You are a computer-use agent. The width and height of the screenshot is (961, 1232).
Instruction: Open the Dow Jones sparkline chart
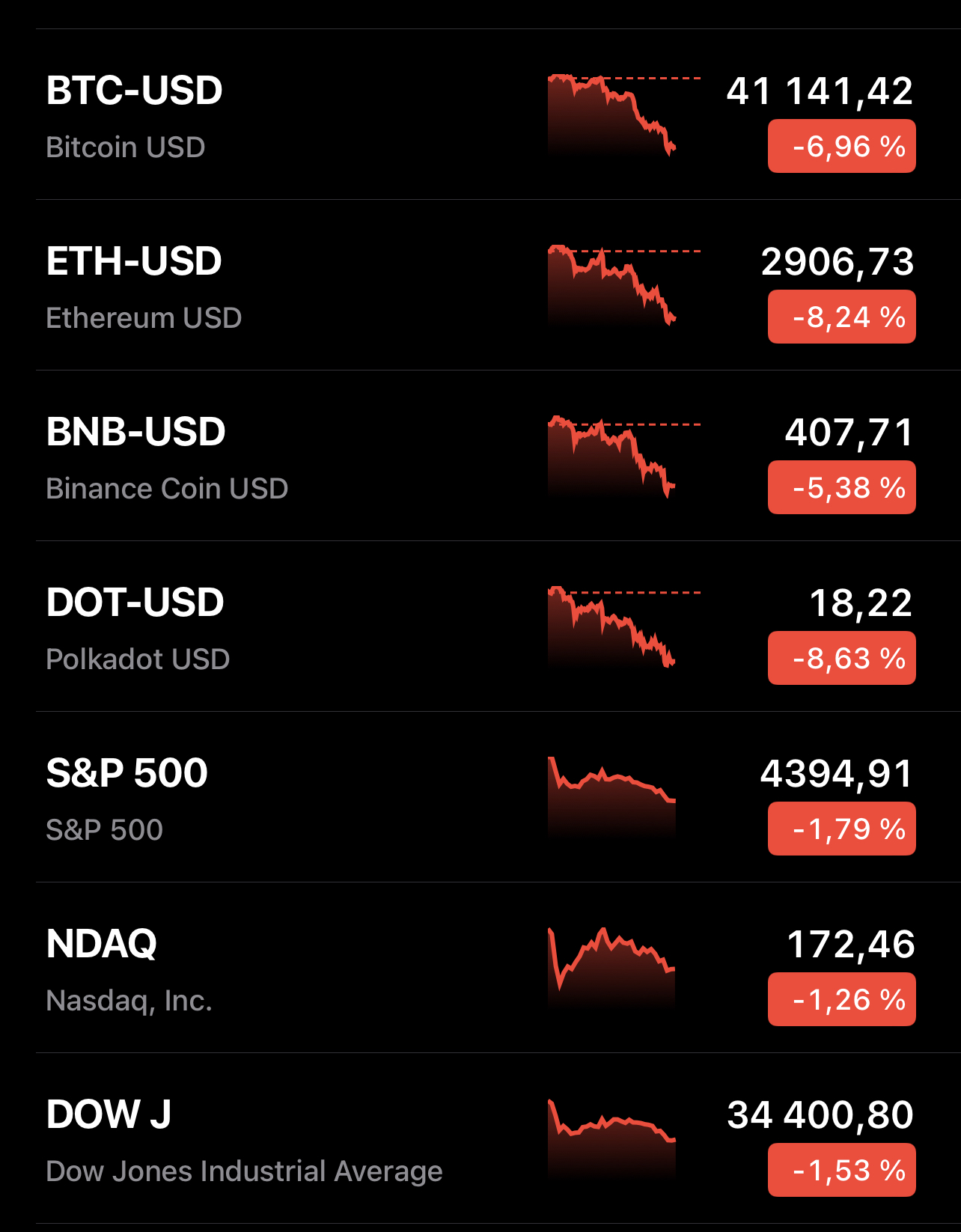point(612,1138)
